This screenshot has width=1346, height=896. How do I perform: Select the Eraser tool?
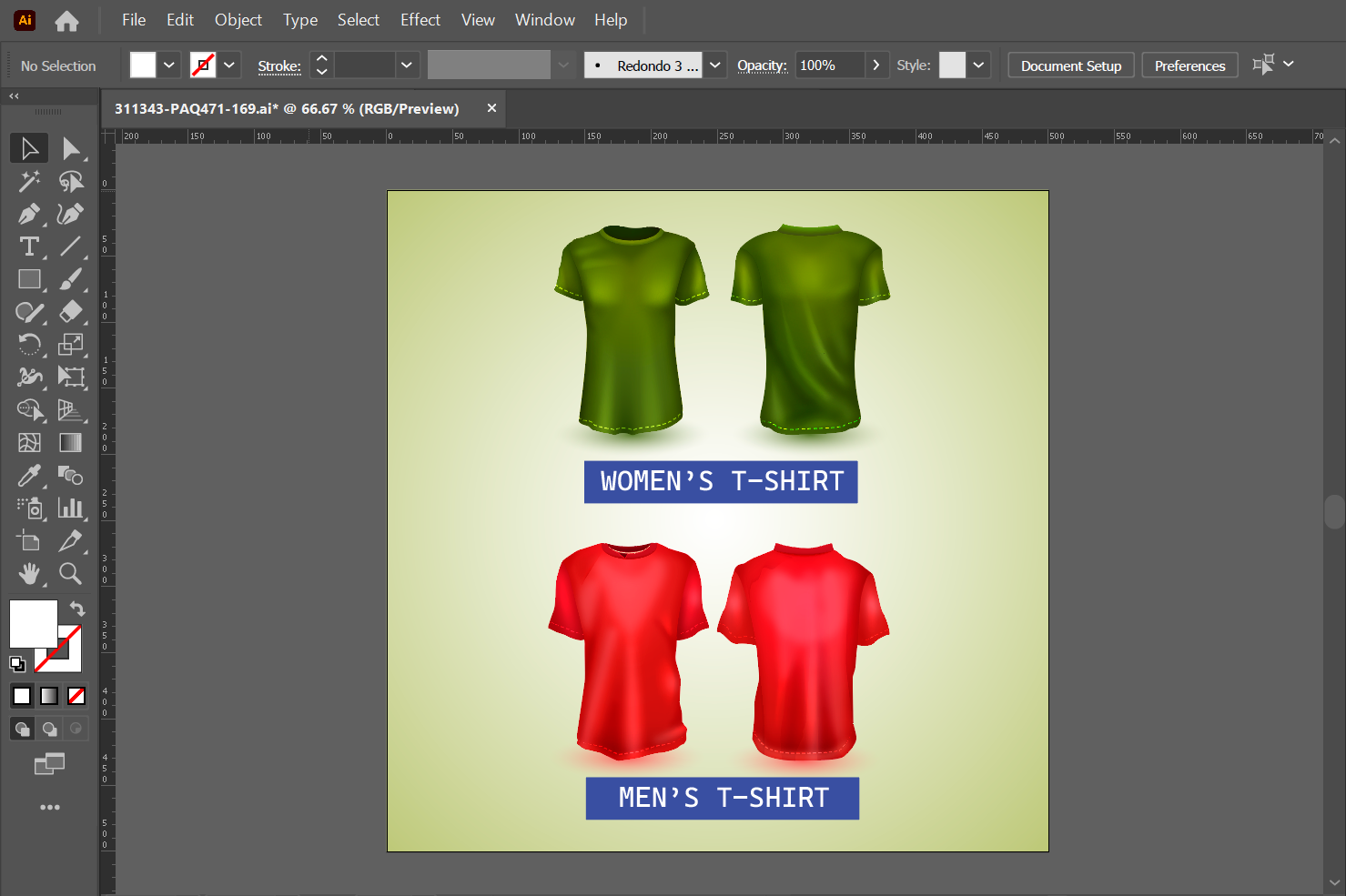pyautogui.click(x=71, y=312)
